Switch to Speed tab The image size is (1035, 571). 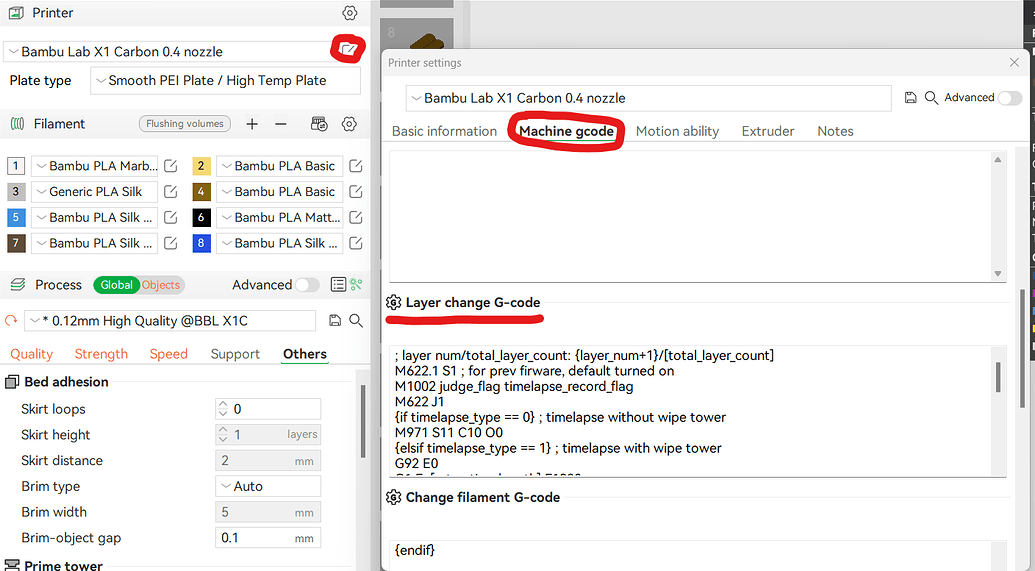pyautogui.click(x=168, y=354)
